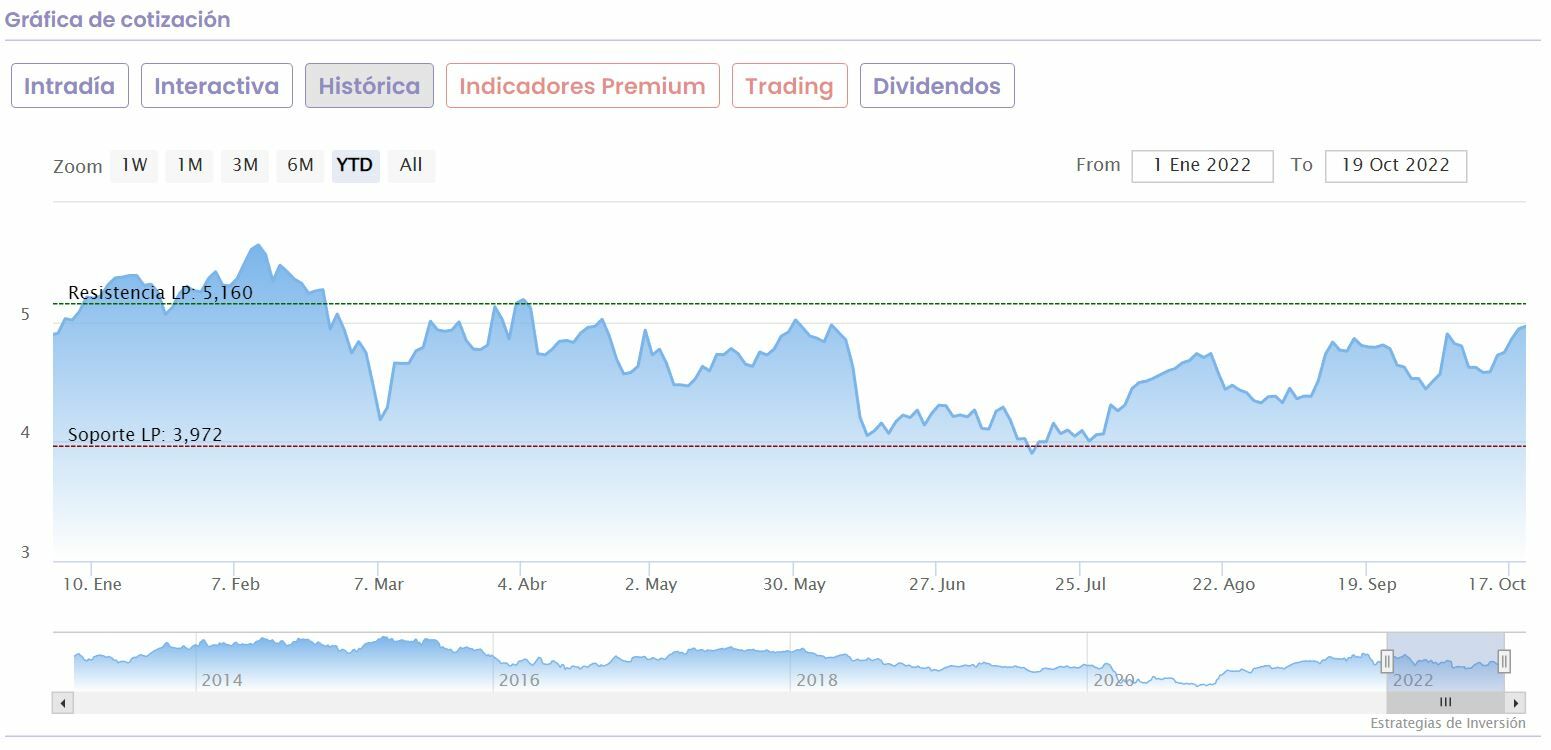Select the 6M zoom option
Screen dimensions: 1551x750
tap(300, 165)
